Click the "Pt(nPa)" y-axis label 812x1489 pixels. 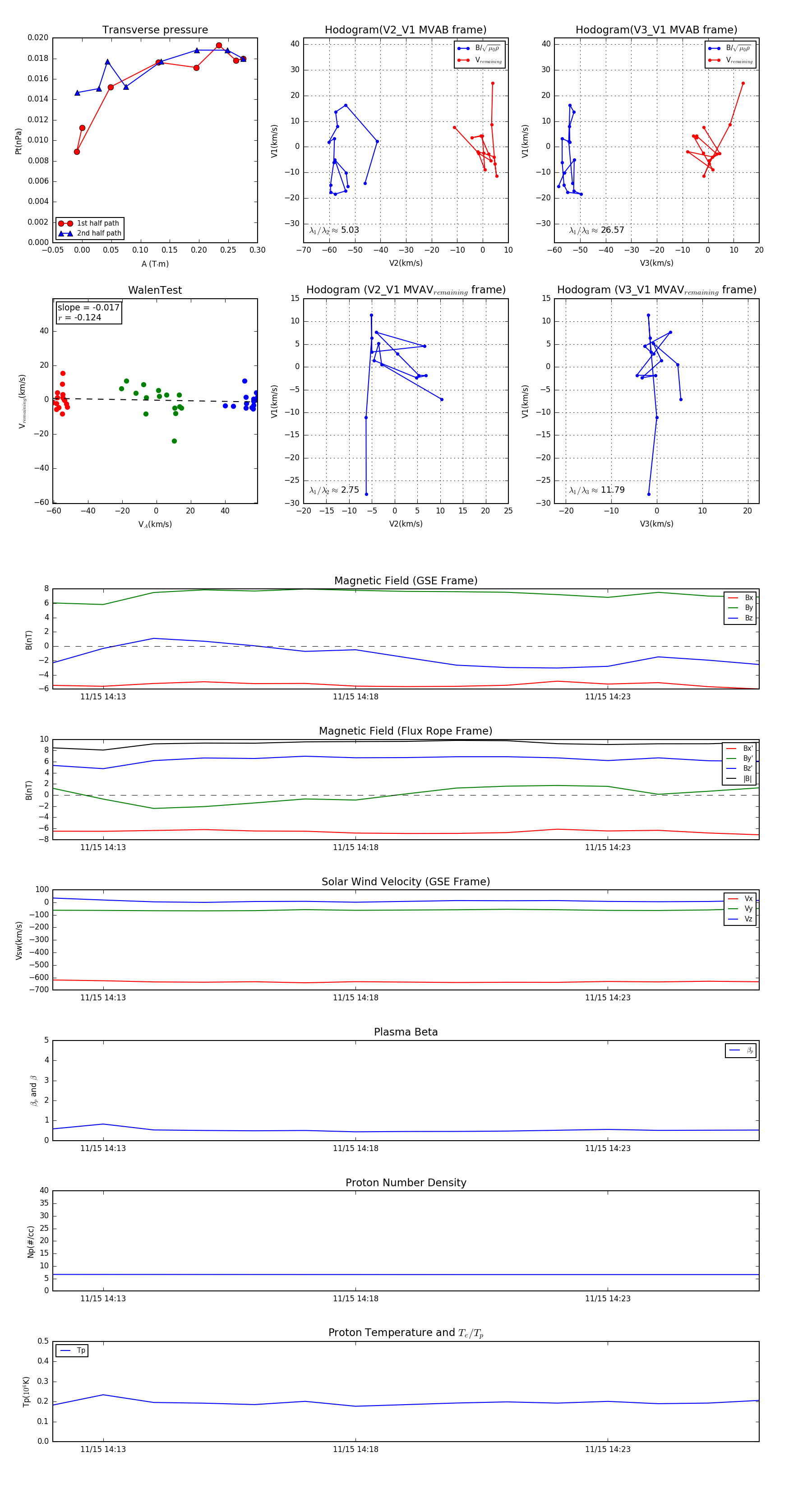[18, 141]
